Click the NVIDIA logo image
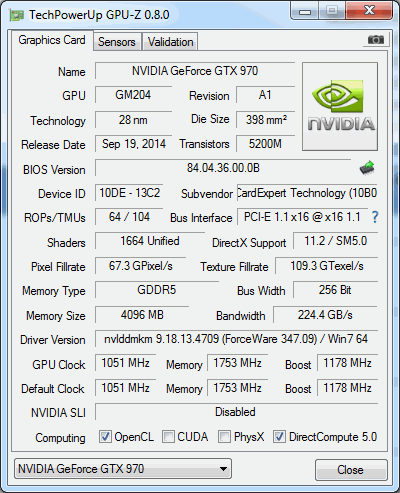Image resolution: width=400 pixels, height=493 pixels. [340, 106]
